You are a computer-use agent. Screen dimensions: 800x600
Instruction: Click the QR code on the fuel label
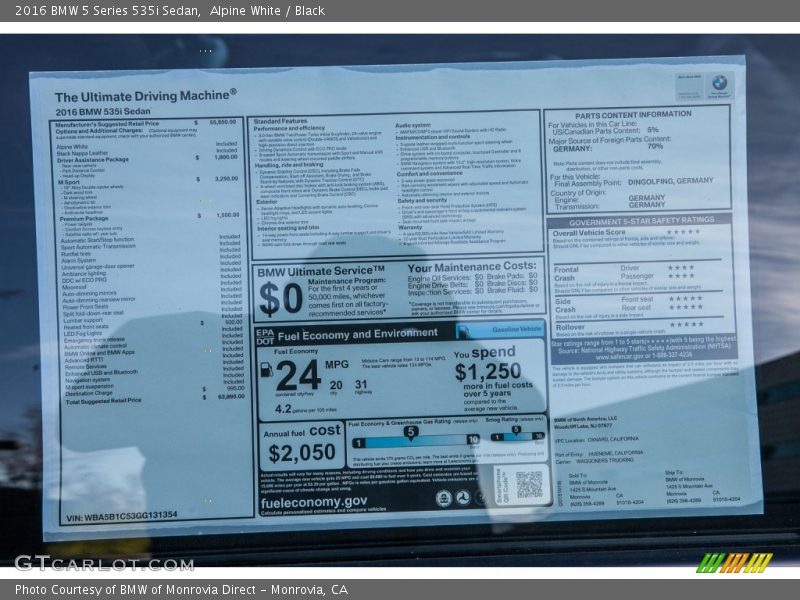click(x=529, y=484)
